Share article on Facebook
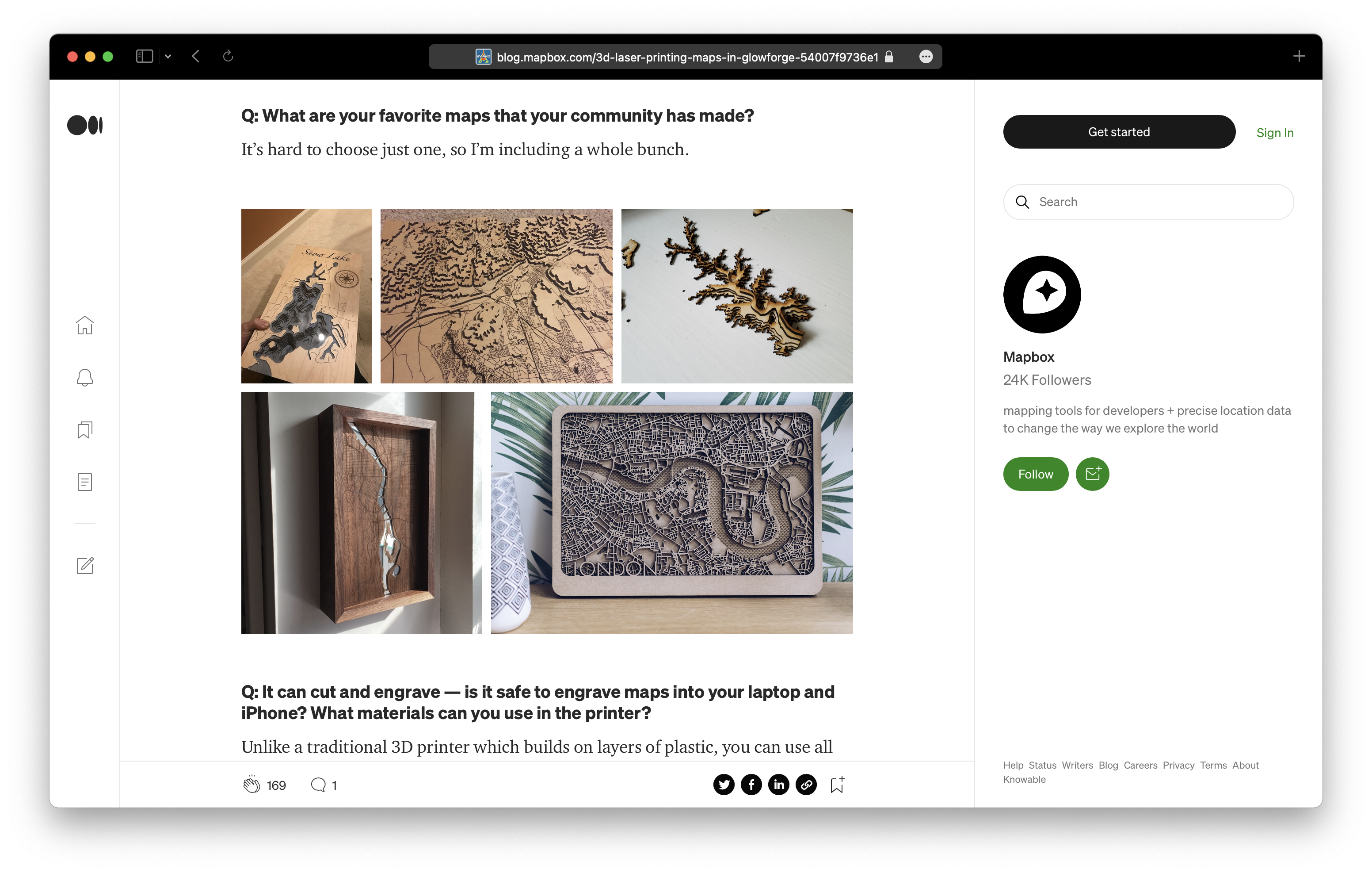 click(x=751, y=785)
